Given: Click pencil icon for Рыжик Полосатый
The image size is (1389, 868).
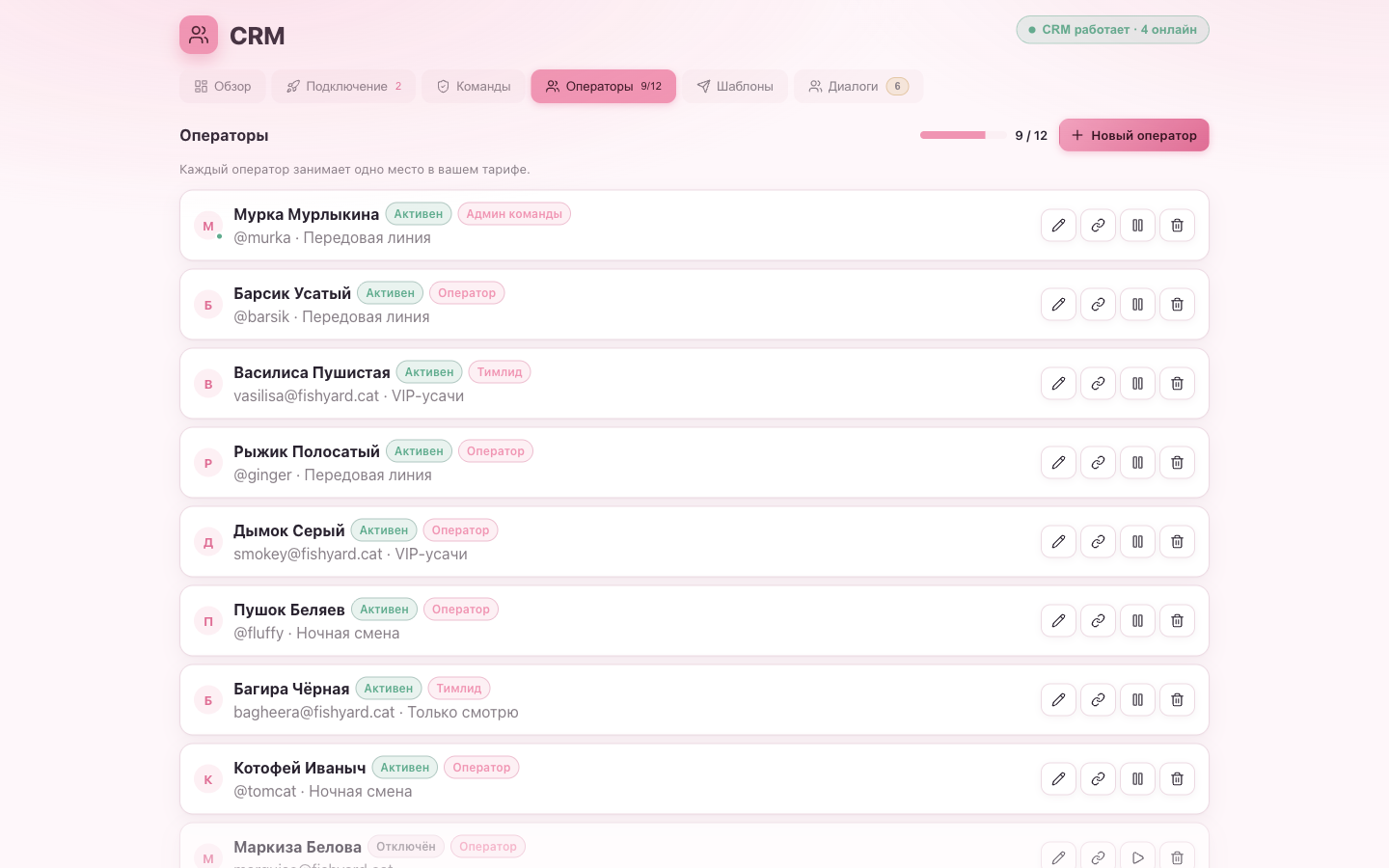Looking at the screenshot, I should coord(1058,463).
